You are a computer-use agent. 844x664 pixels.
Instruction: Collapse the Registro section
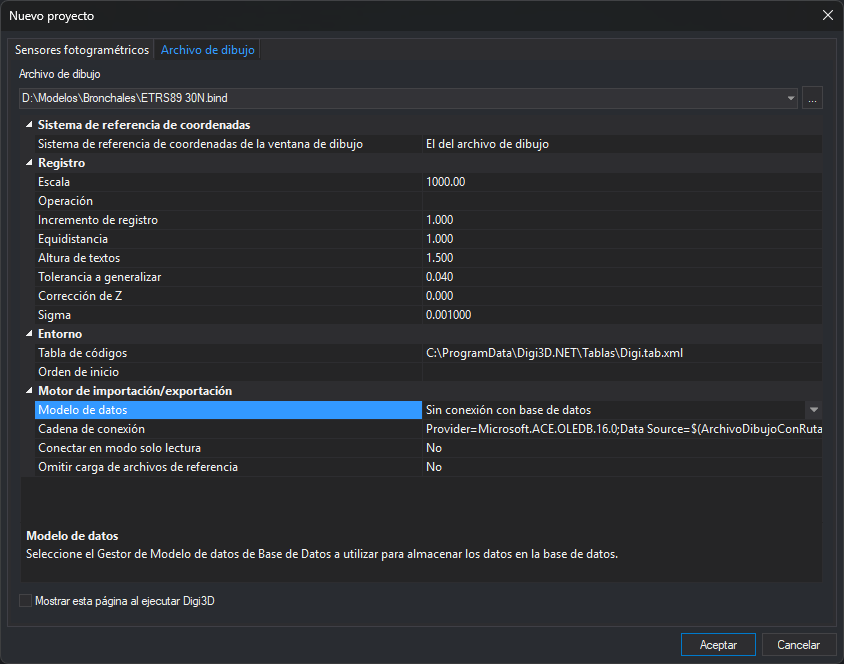29,163
